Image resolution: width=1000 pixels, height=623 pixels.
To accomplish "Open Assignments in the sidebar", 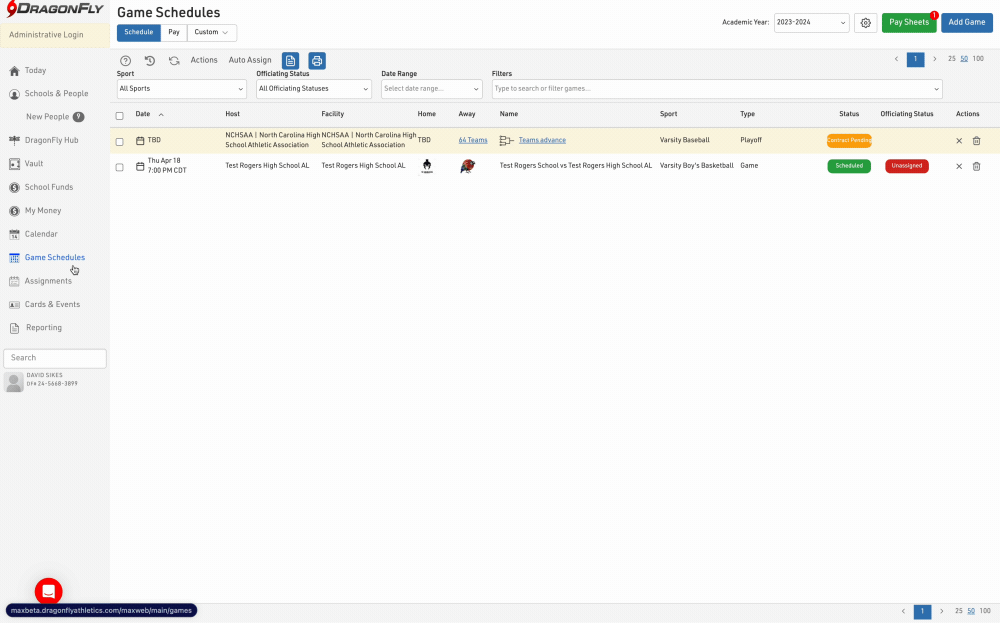I will pyautogui.click(x=48, y=281).
